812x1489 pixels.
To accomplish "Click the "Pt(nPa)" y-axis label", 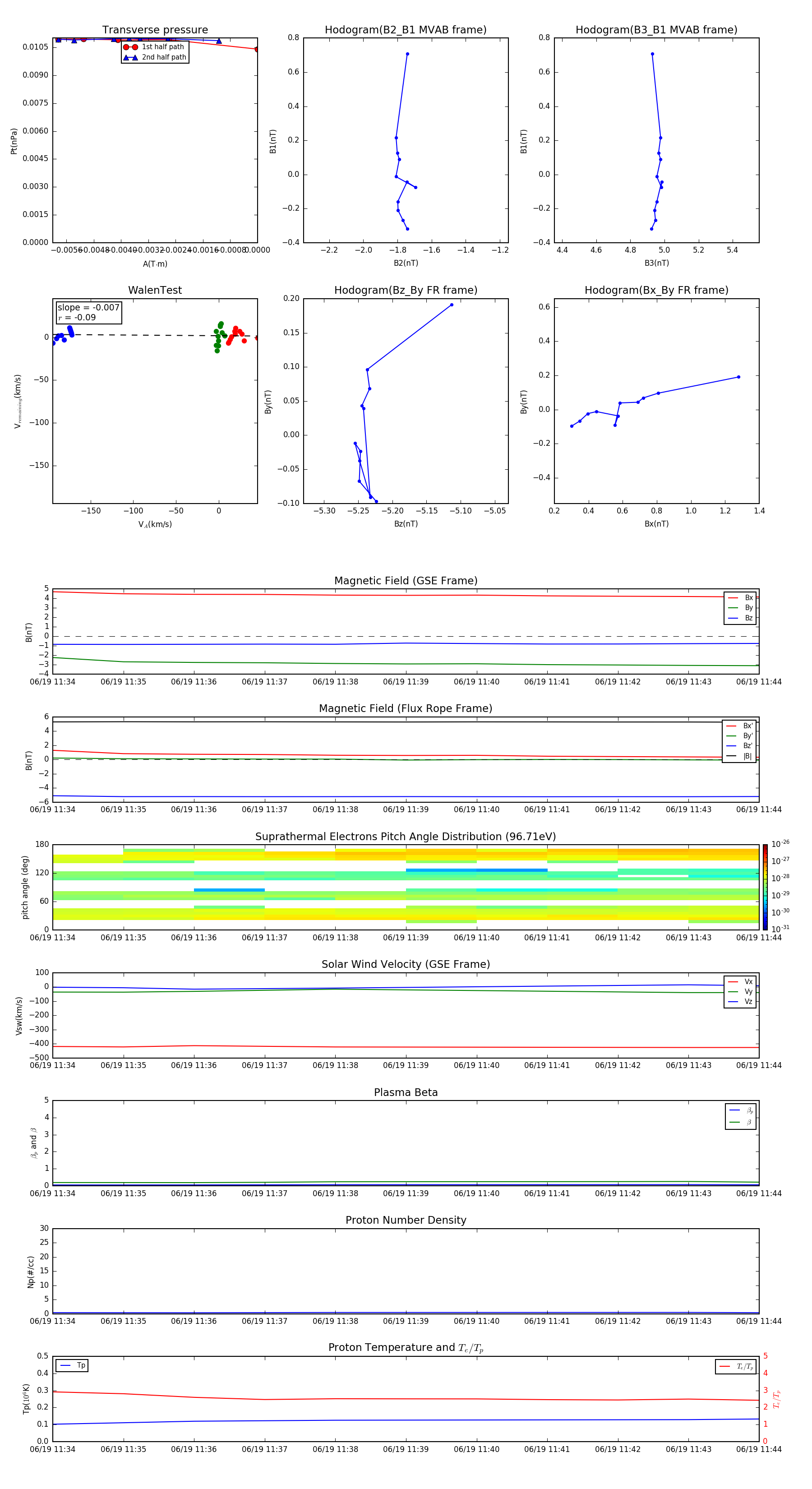I will (x=14, y=141).
